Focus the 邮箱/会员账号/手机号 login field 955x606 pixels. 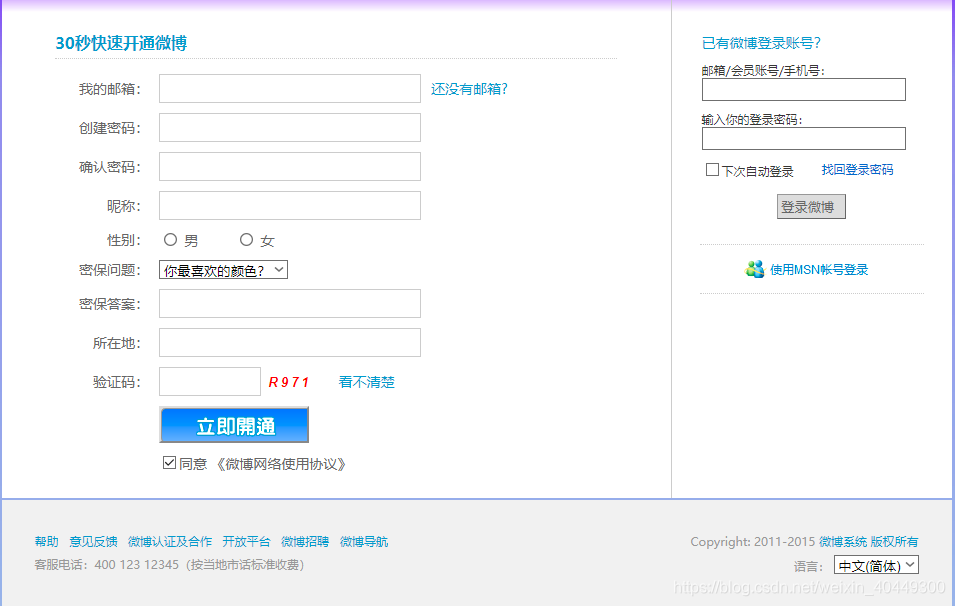pos(803,90)
